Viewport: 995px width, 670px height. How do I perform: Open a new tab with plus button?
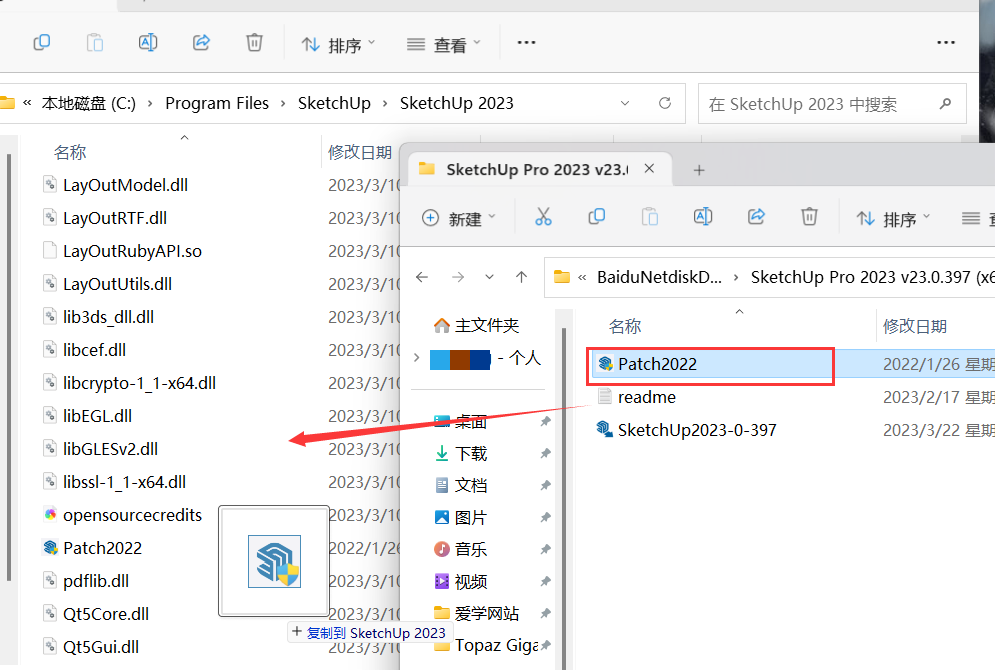coord(699,170)
